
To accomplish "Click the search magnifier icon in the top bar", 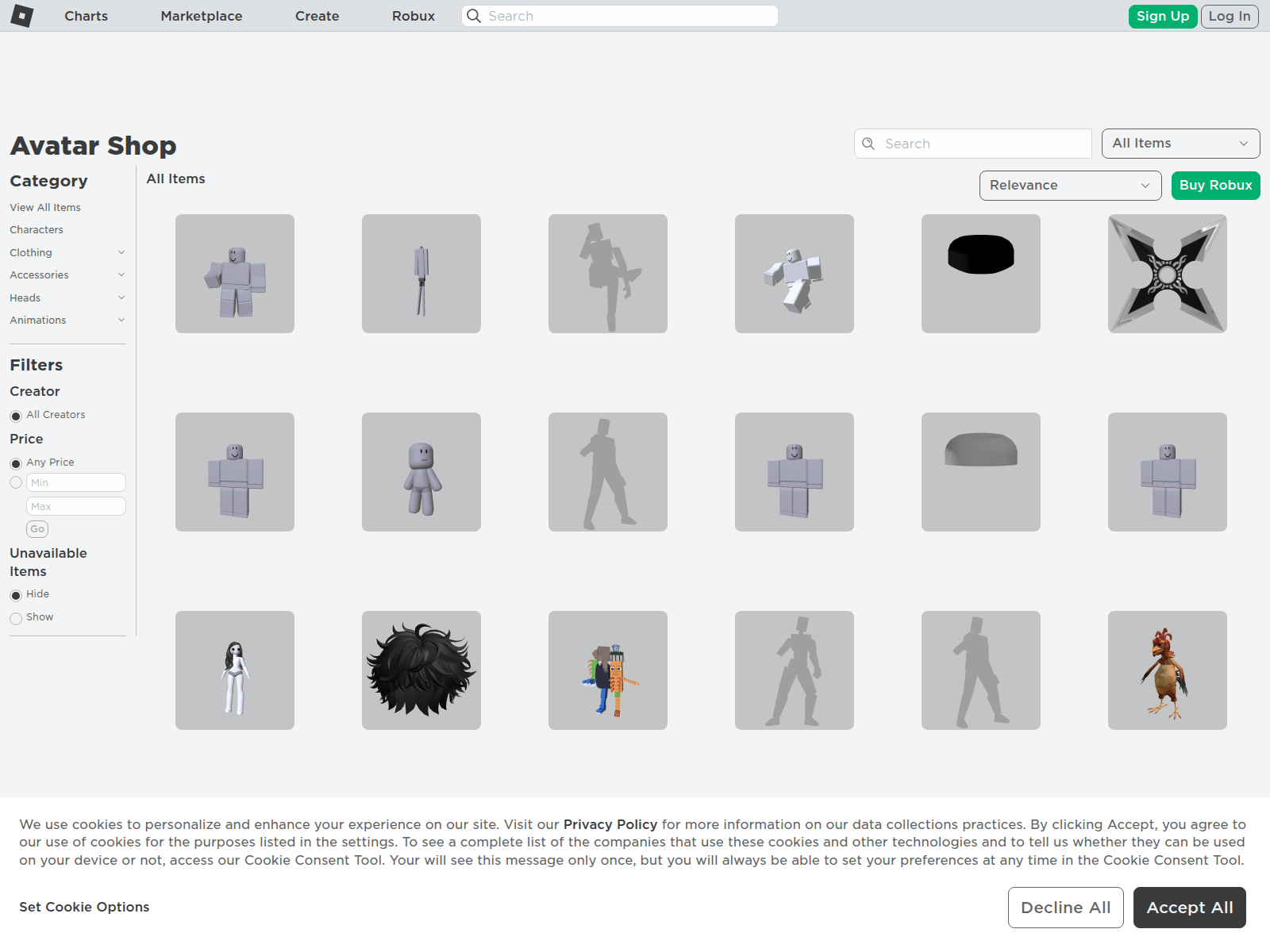I will click(x=474, y=15).
